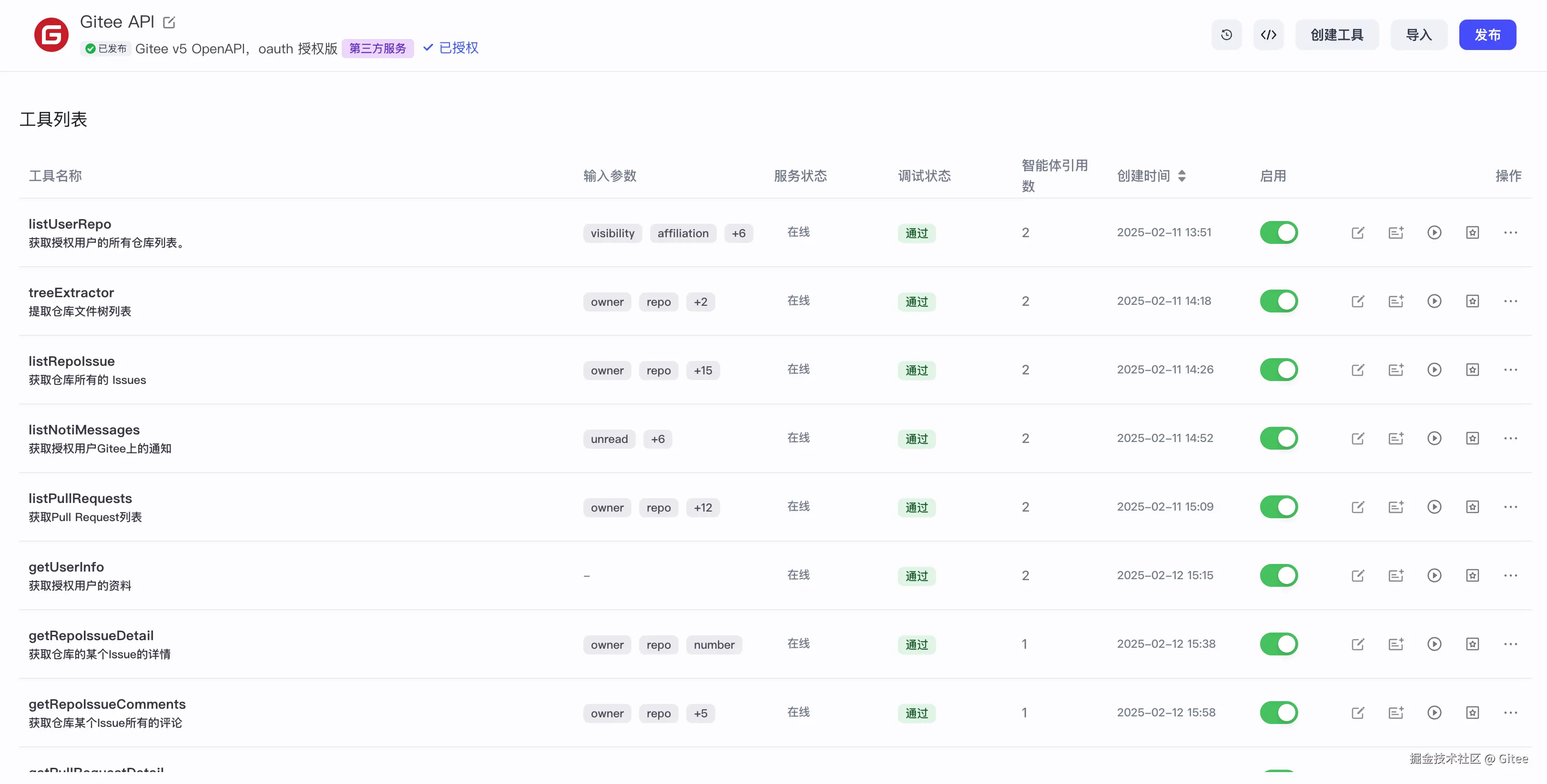This screenshot has width=1547, height=784.
Task: Run the treeExtractor tool with play icon
Action: tap(1434, 301)
